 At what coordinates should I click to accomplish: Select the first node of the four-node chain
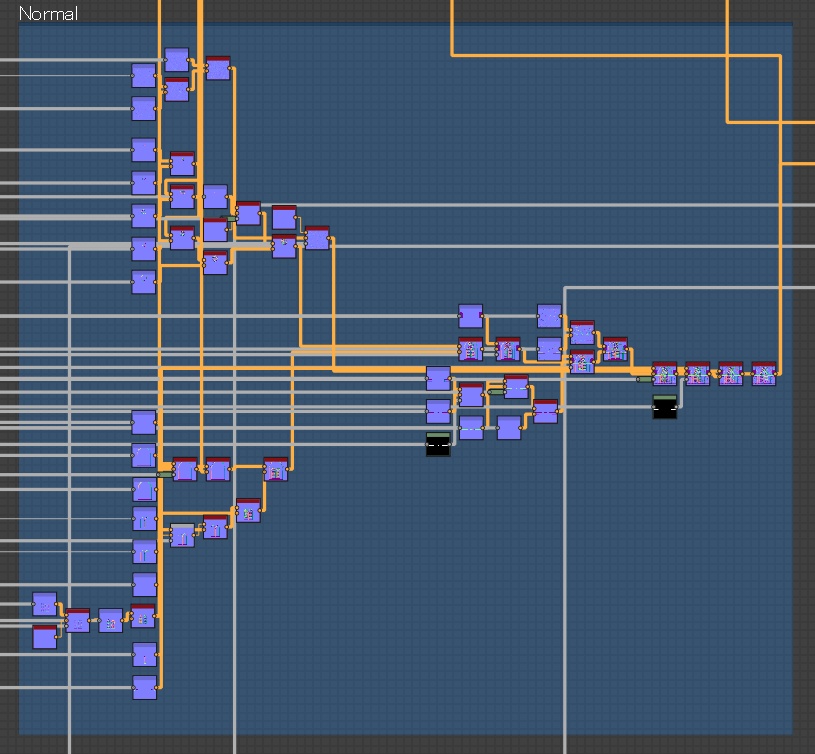(x=664, y=374)
